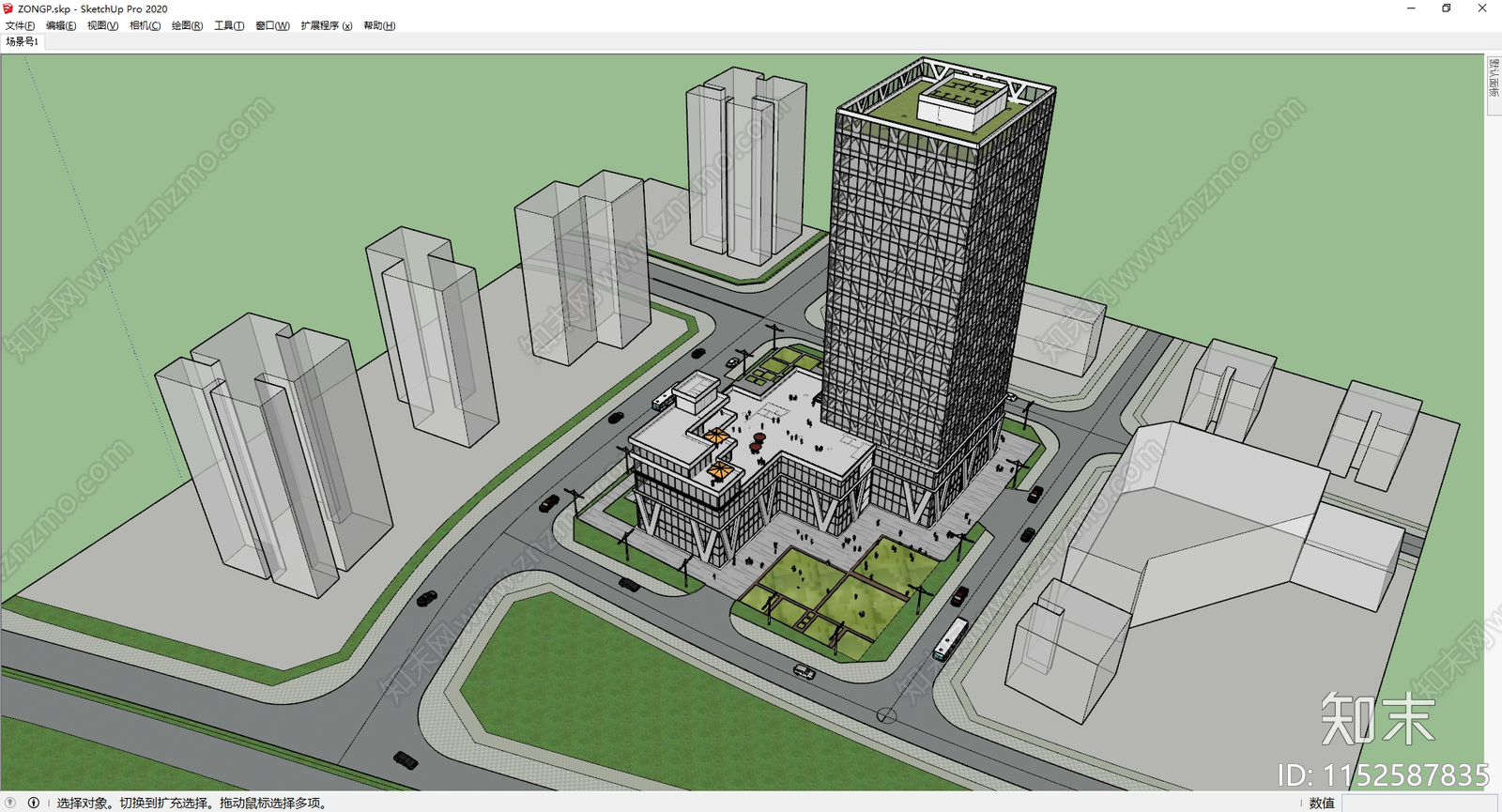Select the white bus on the road
Viewport: 1502px width, 812px height.
click(950, 639)
